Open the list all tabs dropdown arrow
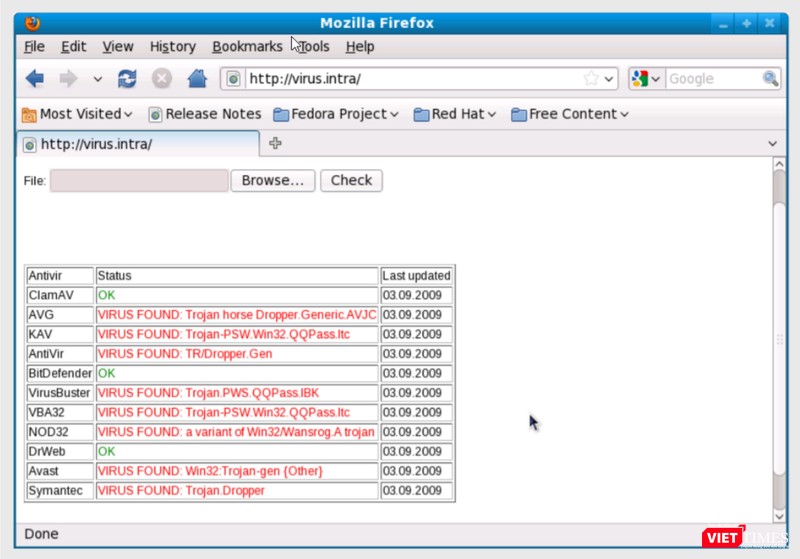 pyautogui.click(x=772, y=144)
